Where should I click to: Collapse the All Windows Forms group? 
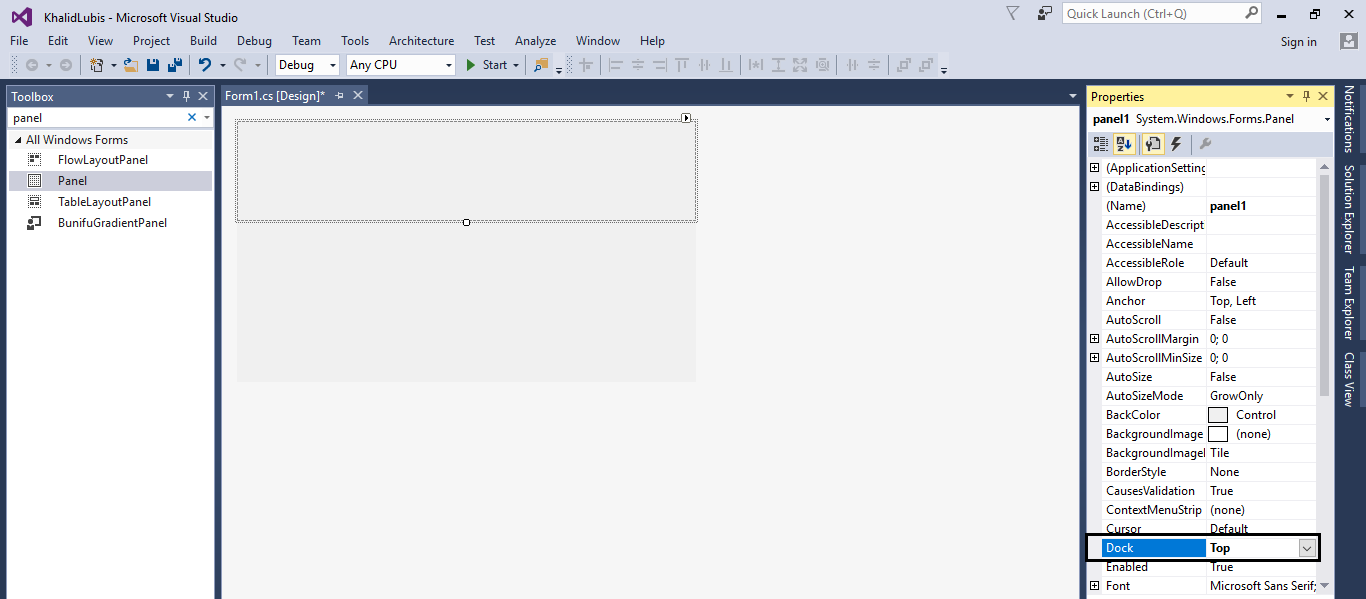pyautogui.click(x=16, y=140)
